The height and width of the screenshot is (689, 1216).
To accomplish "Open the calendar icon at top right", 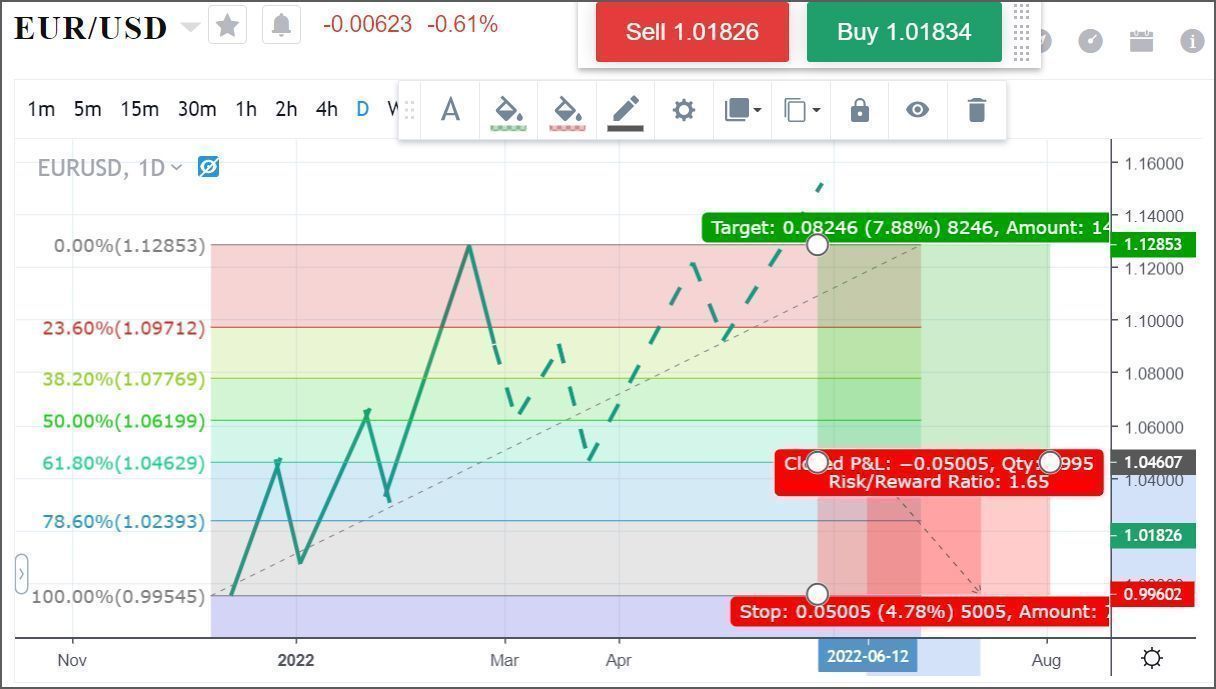I will coord(1141,41).
